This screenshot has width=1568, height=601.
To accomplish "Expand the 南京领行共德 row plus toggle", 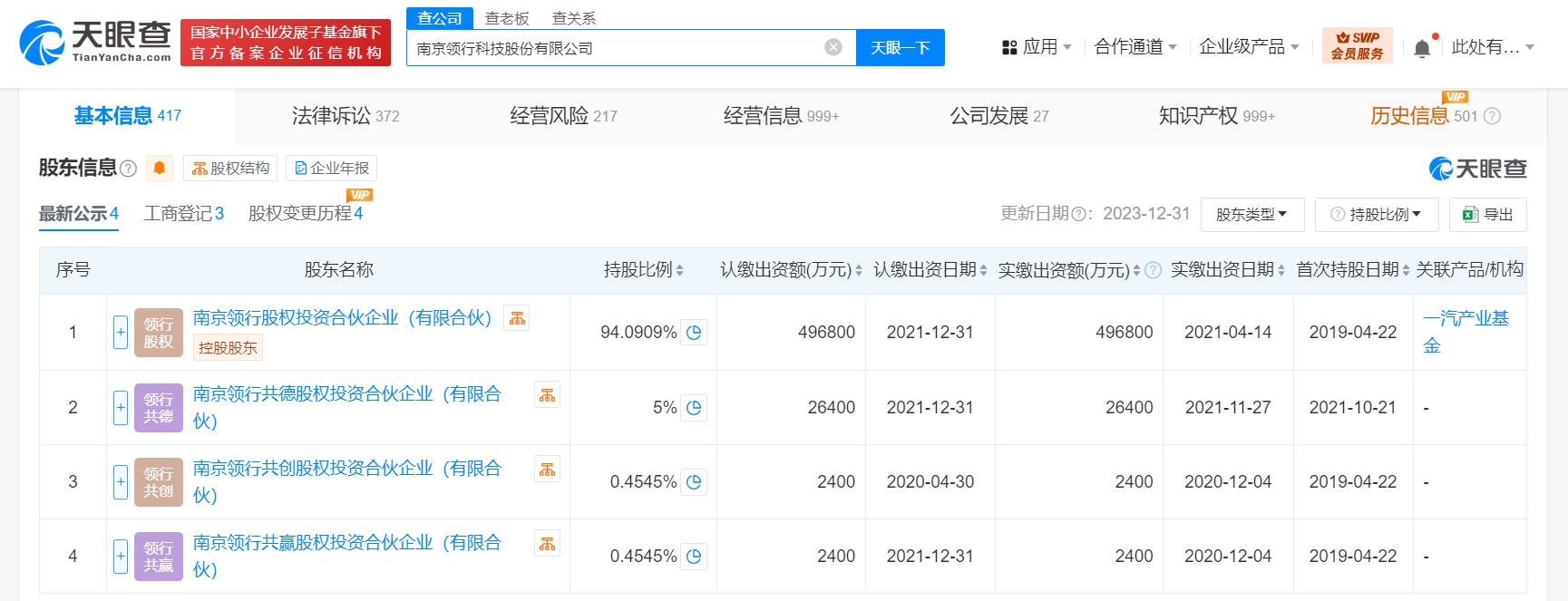I will [x=121, y=408].
